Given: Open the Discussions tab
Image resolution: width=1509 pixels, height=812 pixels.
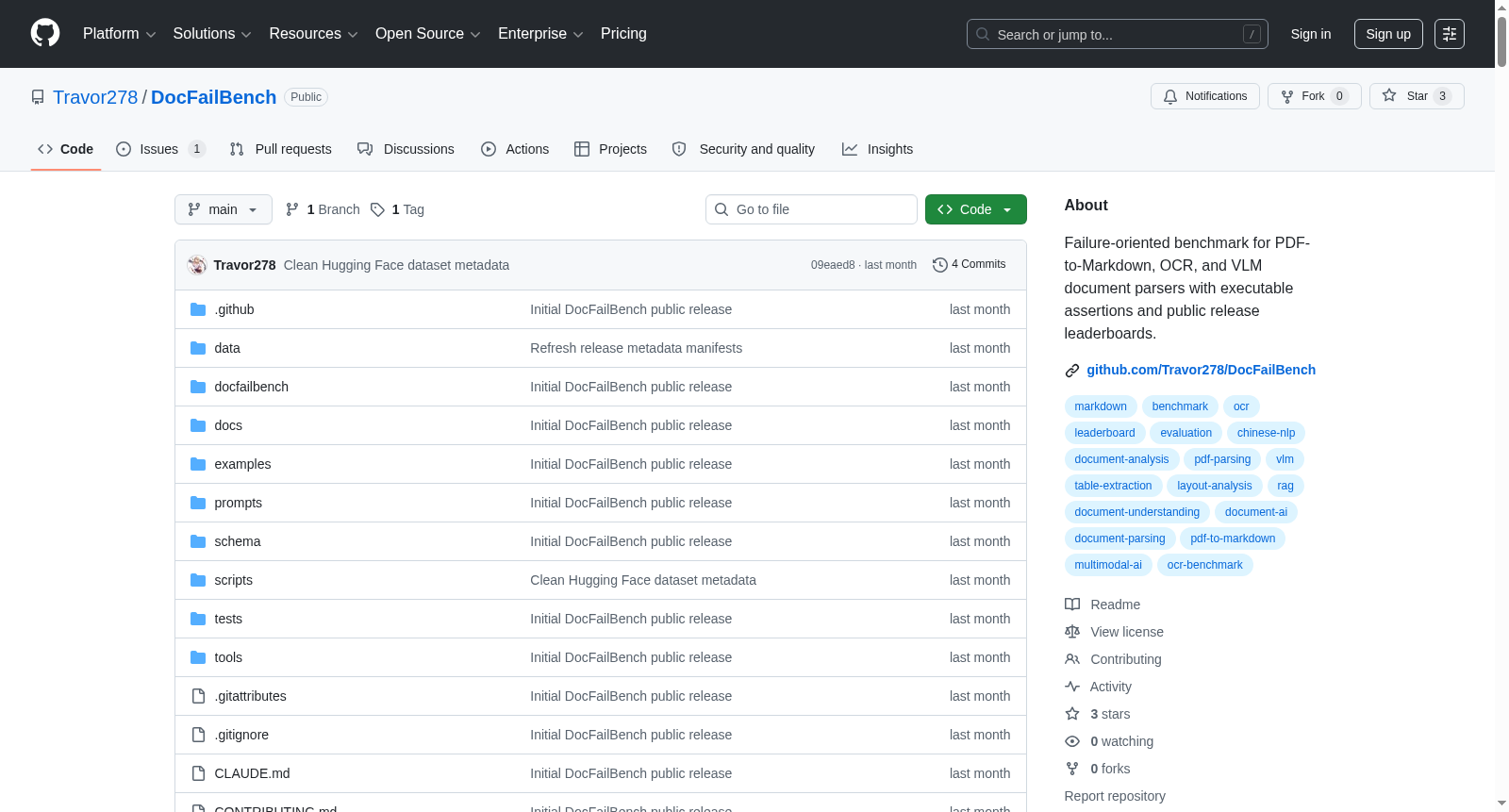Looking at the screenshot, I should click(406, 149).
